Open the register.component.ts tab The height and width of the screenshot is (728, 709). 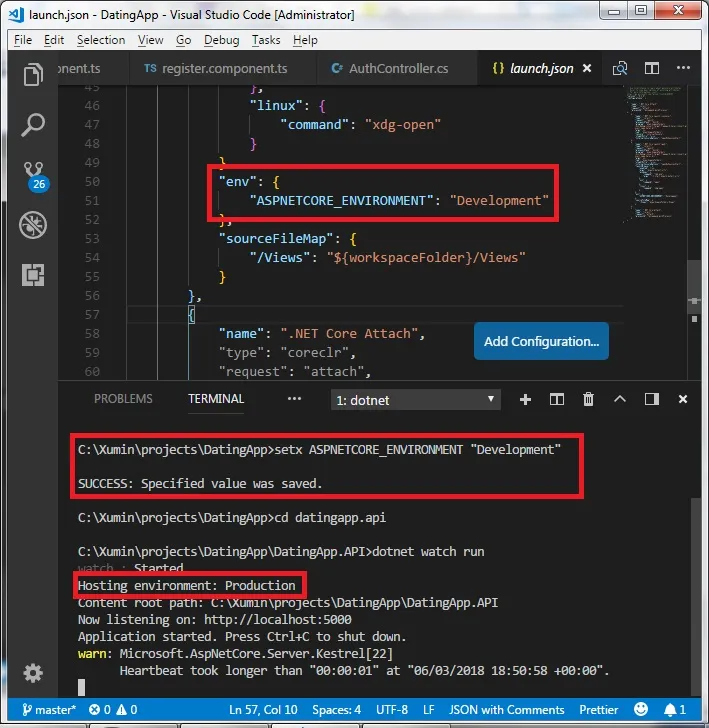coord(223,69)
